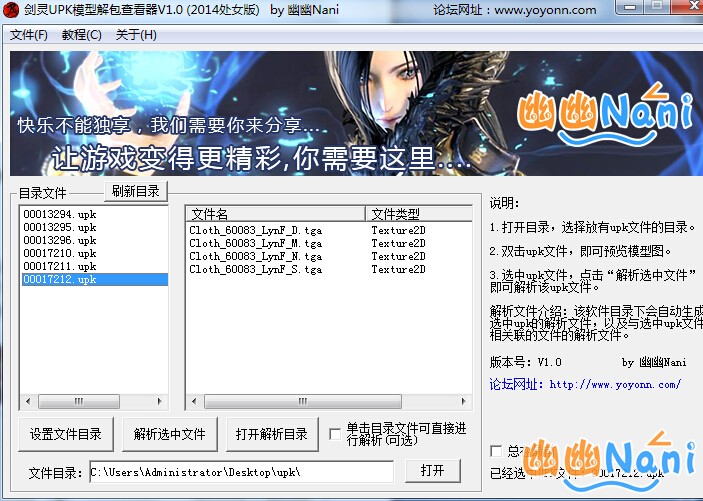The height and width of the screenshot is (501, 703).
Task: Click left arrow of file table scrollbar
Action: (x=194, y=401)
